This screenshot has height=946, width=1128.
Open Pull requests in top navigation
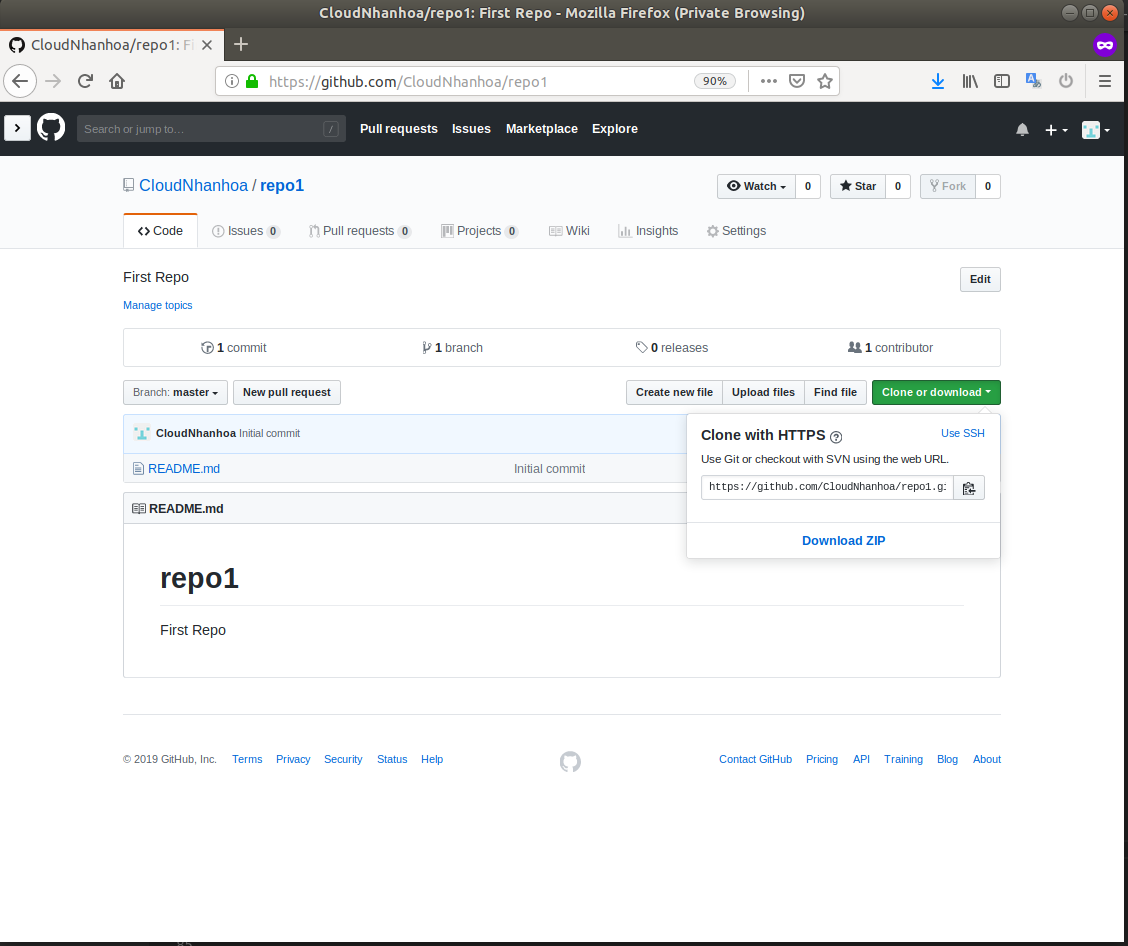click(x=399, y=129)
